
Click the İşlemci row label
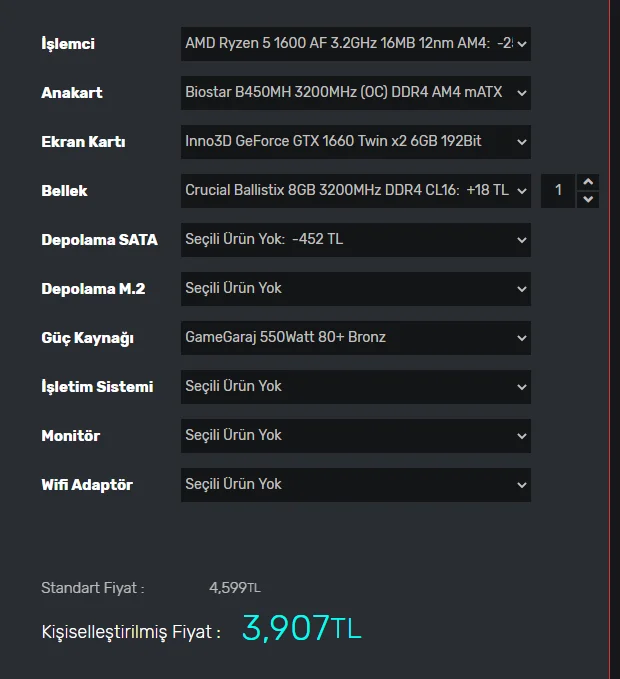[x=68, y=44]
